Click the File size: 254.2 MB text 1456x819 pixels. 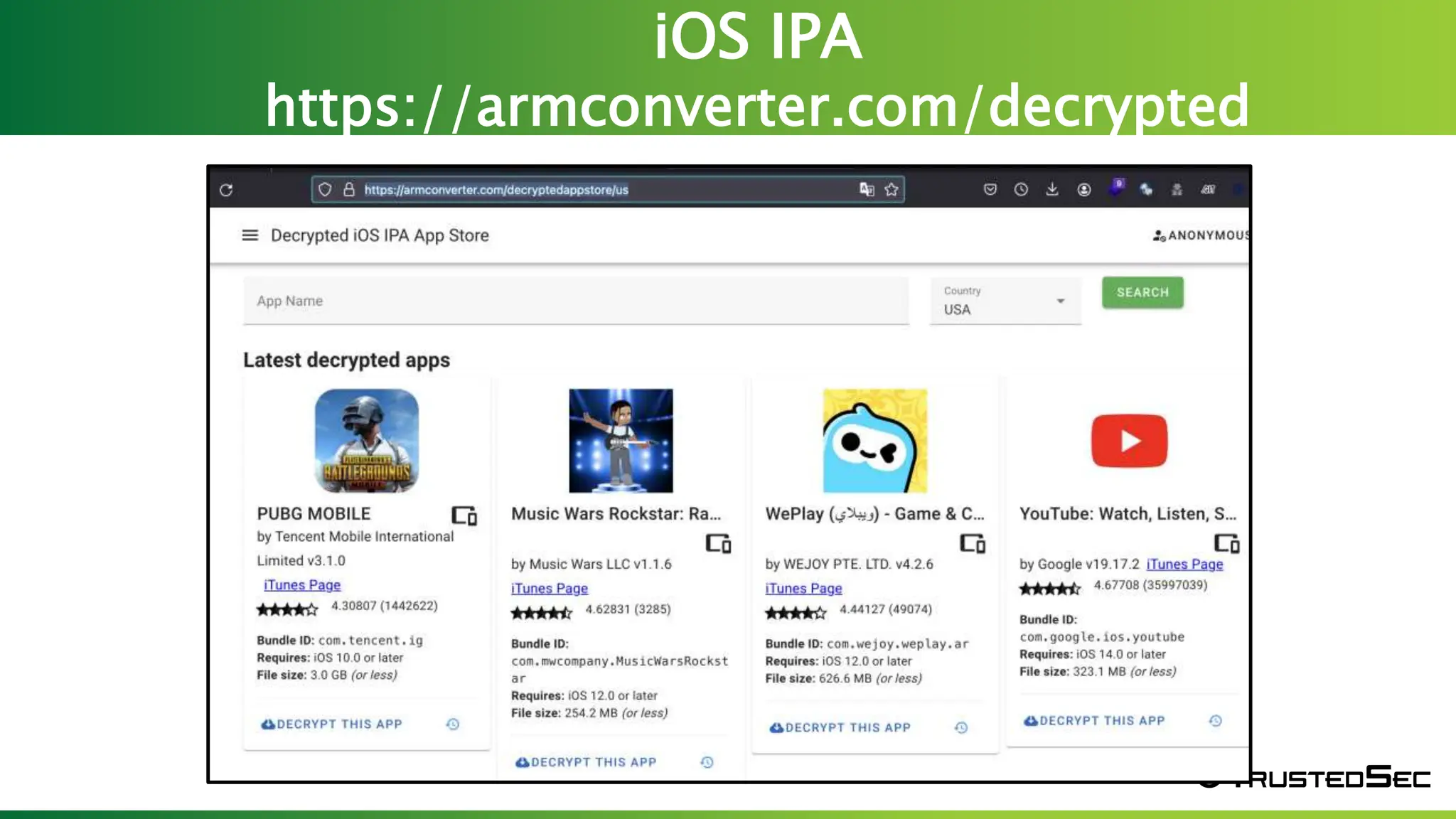pos(589,713)
